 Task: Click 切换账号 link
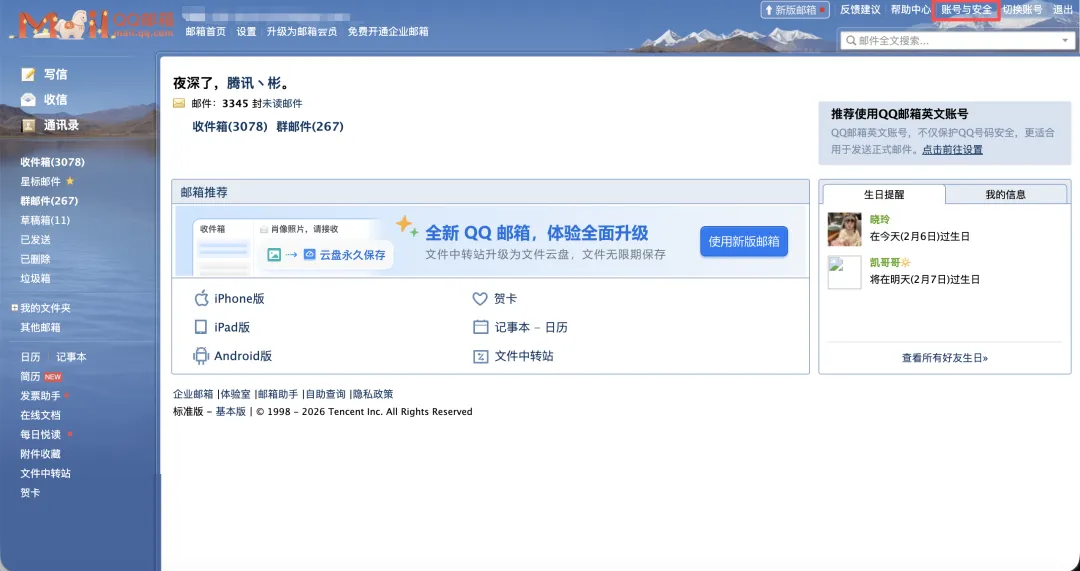click(1022, 10)
